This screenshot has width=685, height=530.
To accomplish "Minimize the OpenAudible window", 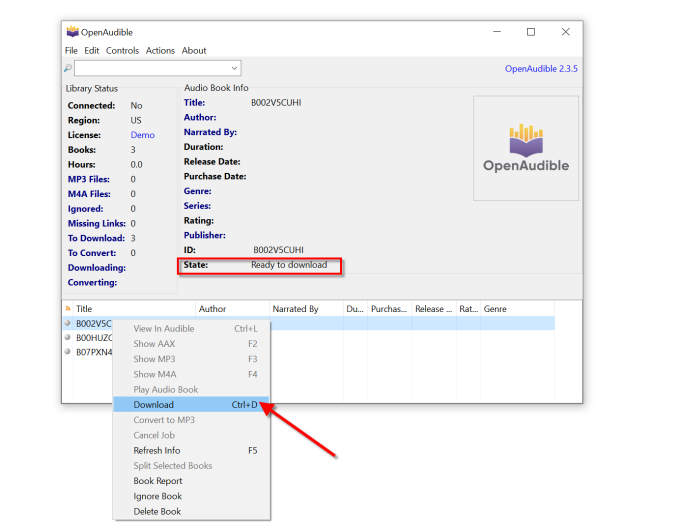I will click(x=497, y=32).
